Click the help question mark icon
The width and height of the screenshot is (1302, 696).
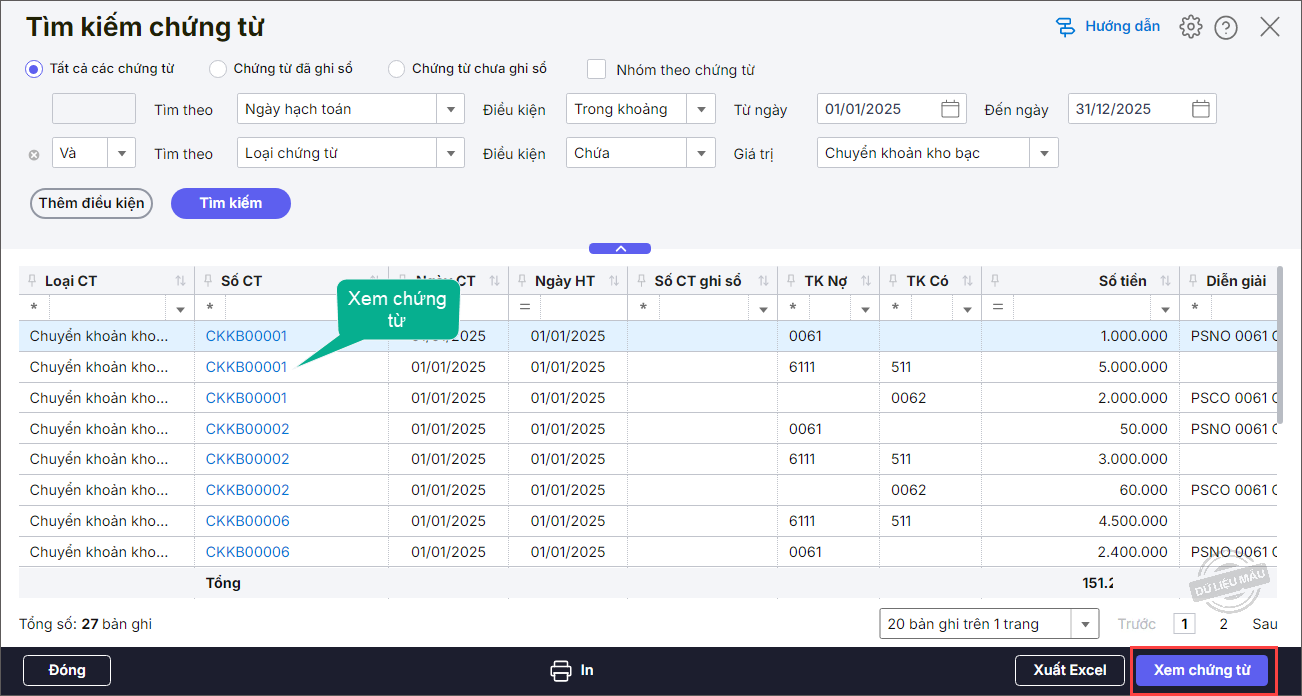(1226, 27)
